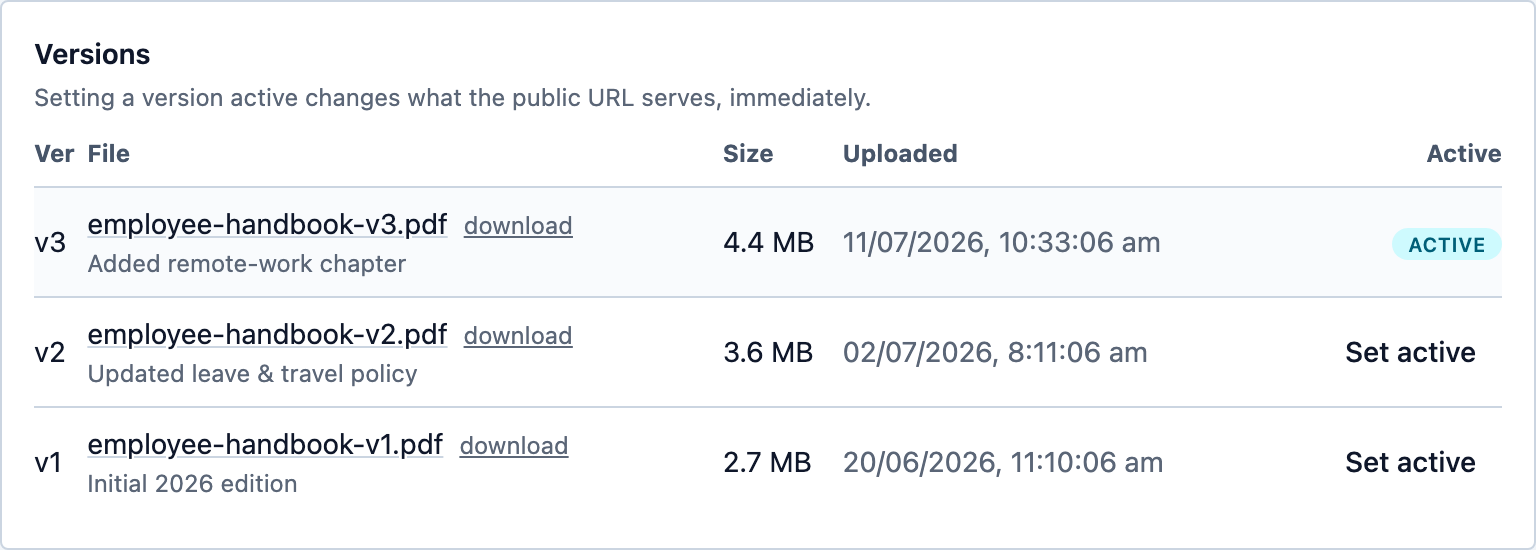Download the v1 handbook file
This screenshot has width=1536, height=550.
pos(514,446)
